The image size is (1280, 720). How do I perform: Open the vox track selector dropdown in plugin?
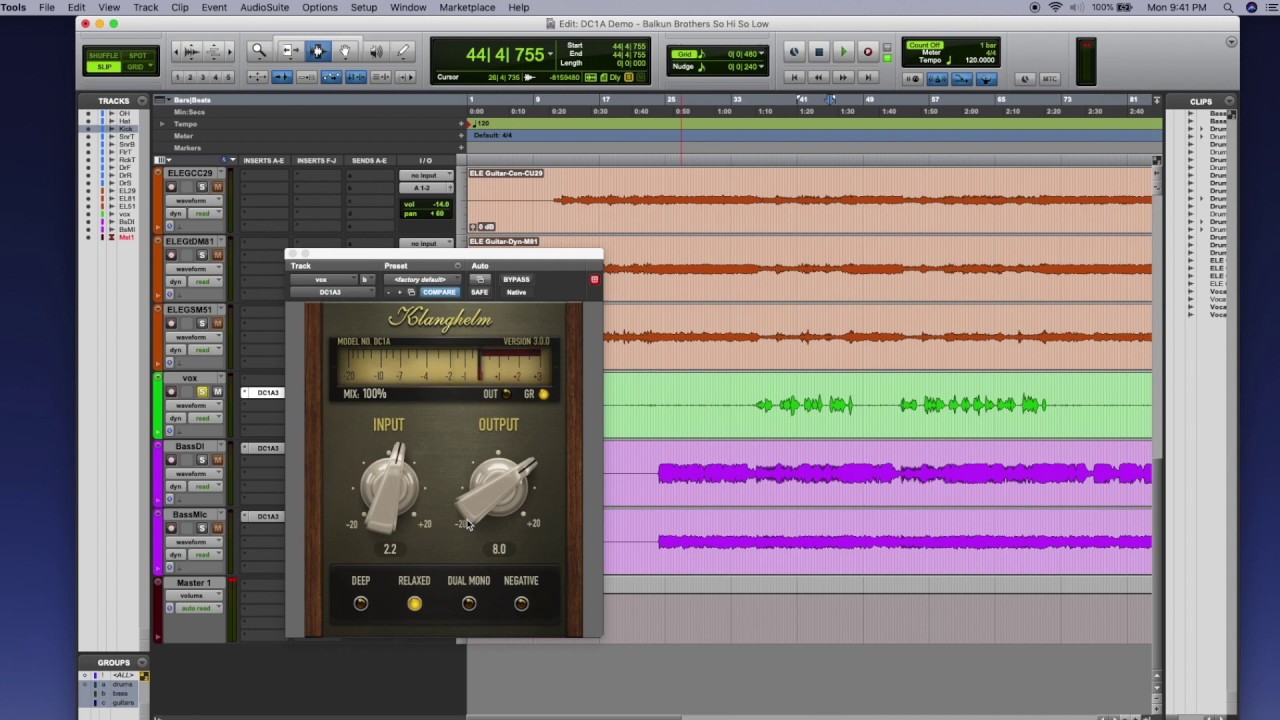[324, 280]
